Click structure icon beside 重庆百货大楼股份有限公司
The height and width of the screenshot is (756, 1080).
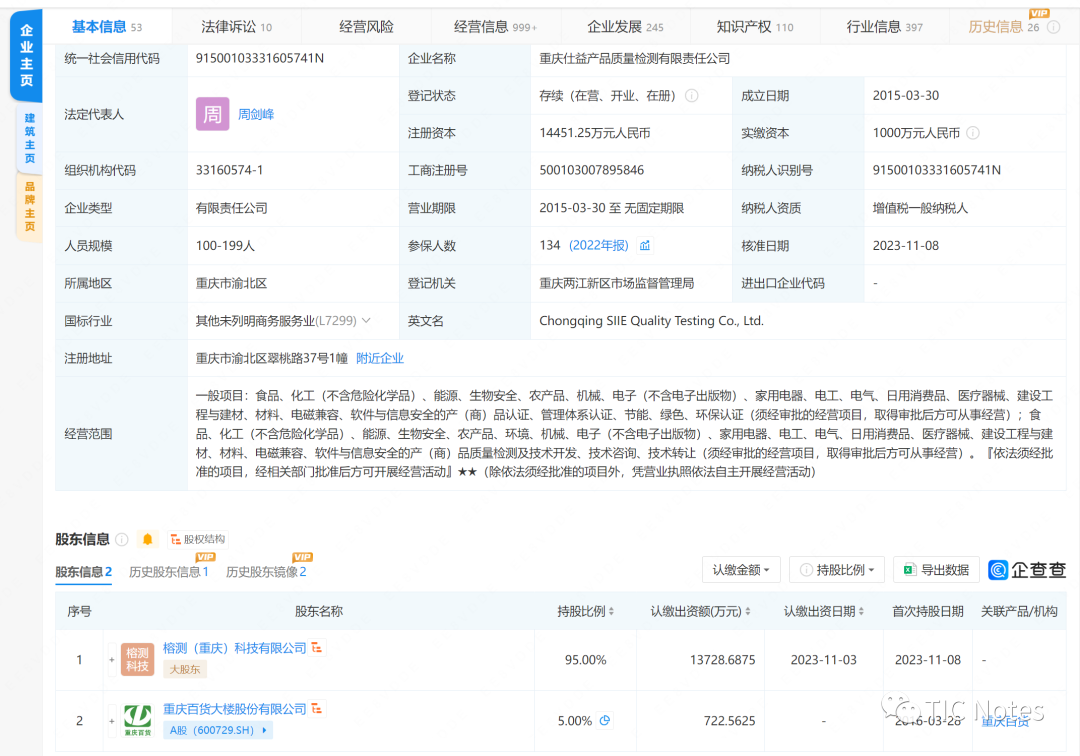click(317, 708)
